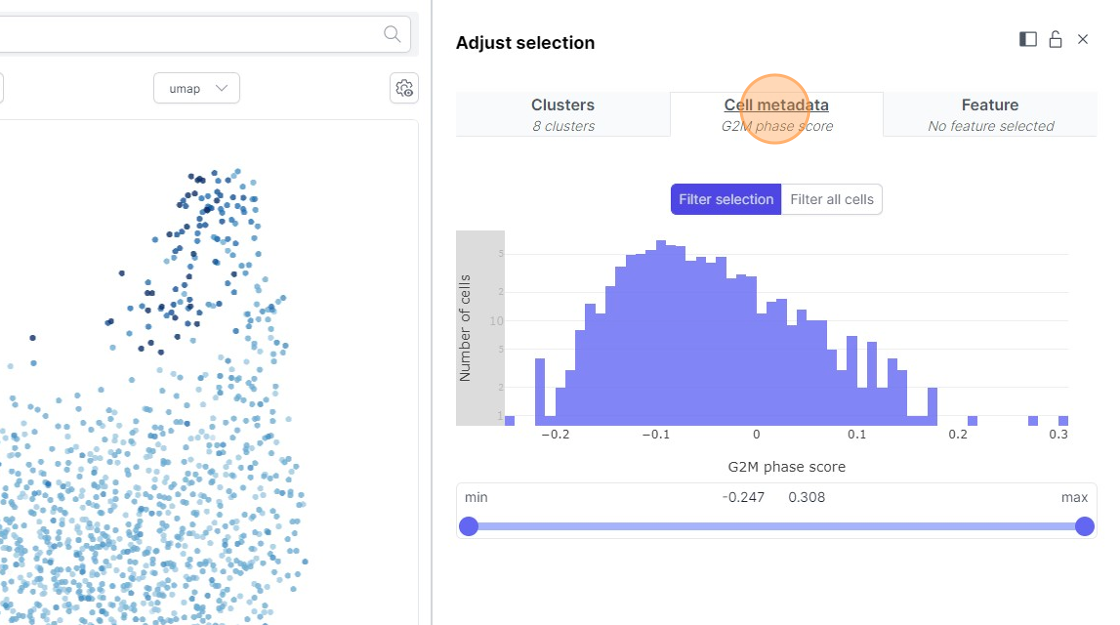This screenshot has height=625, width=1120.
Task: Click the maximum value 0.308 field
Action: coord(807,497)
